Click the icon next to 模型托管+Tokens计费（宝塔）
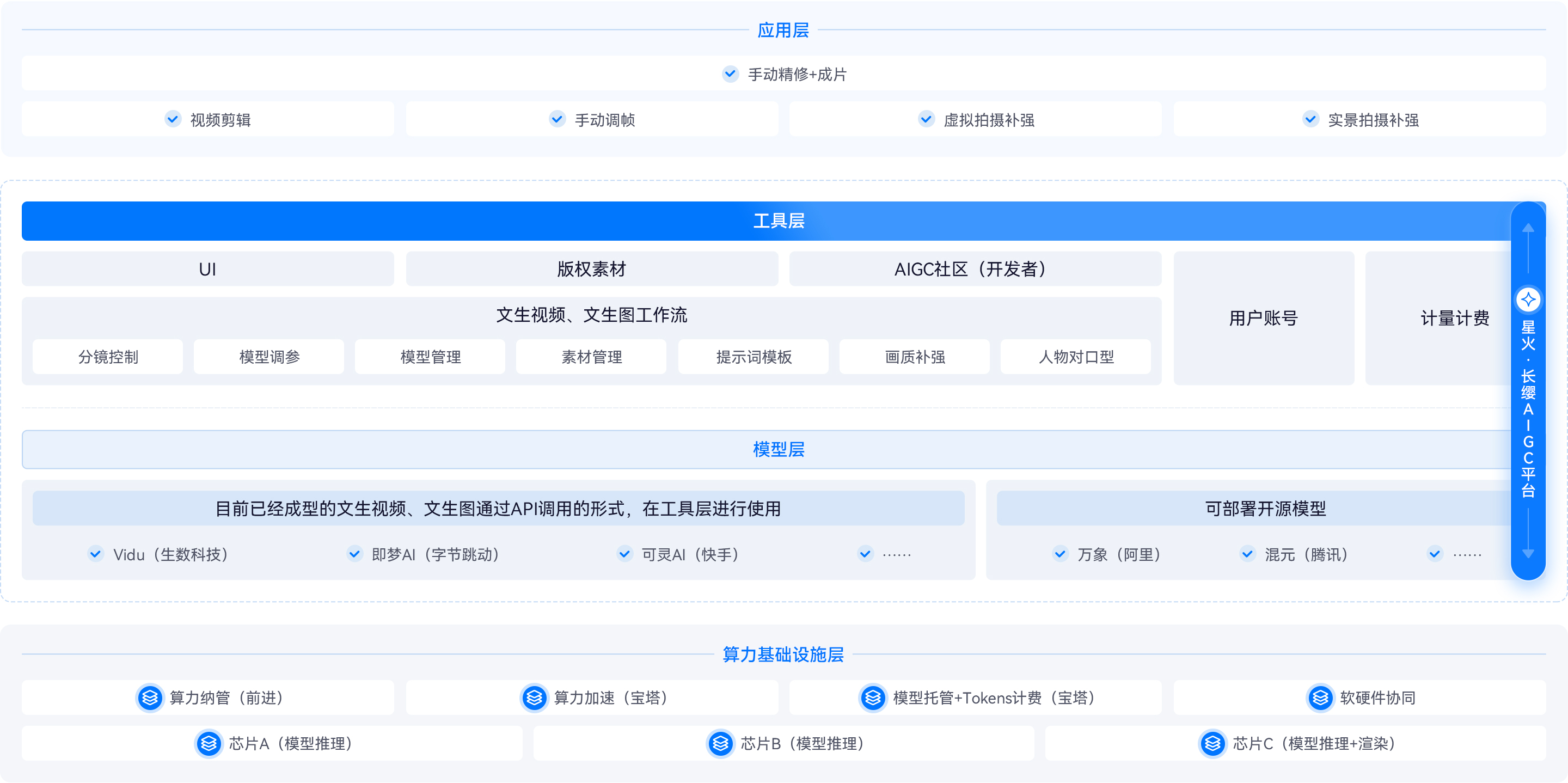This screenshot has width=1568, height=783. (873, 698)
